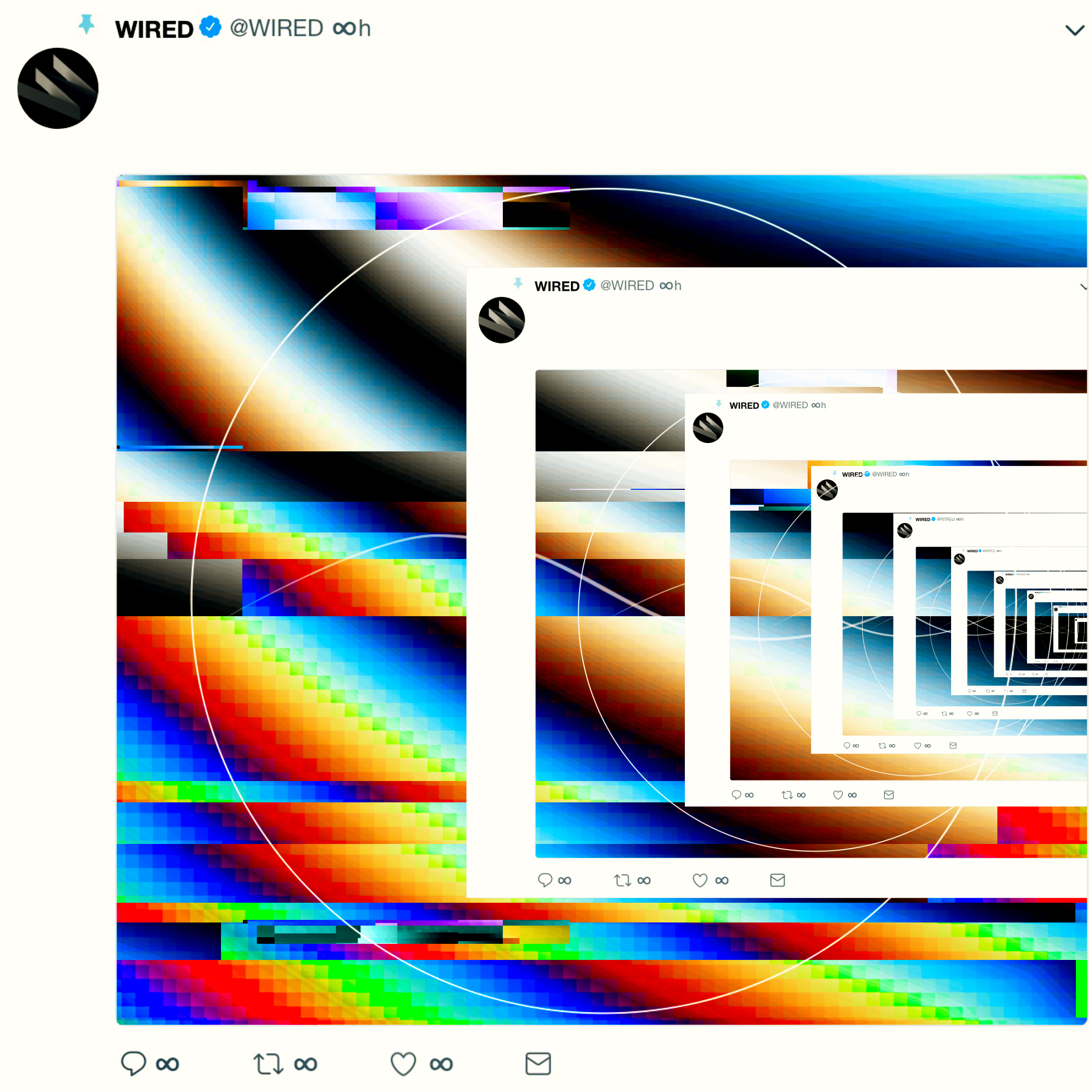Click the pinned tweet pin icon of the outermost tweet
Screen dimensions: 1092x1092
(86, 24)
